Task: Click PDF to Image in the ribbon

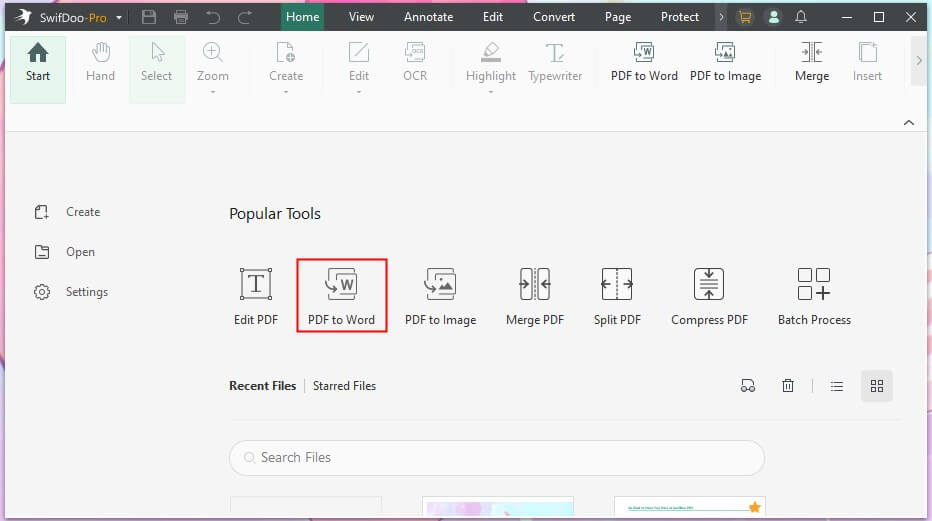Action: (x=725, y=62)
